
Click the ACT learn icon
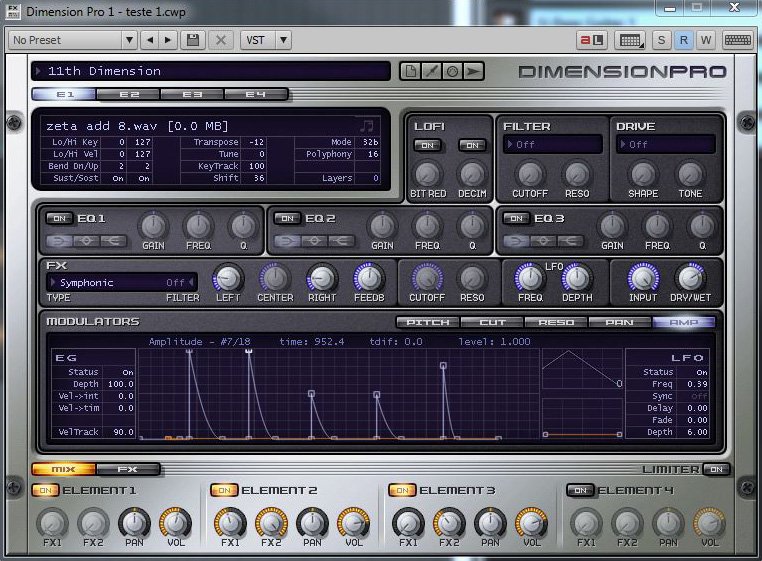[x=592, y=40]
